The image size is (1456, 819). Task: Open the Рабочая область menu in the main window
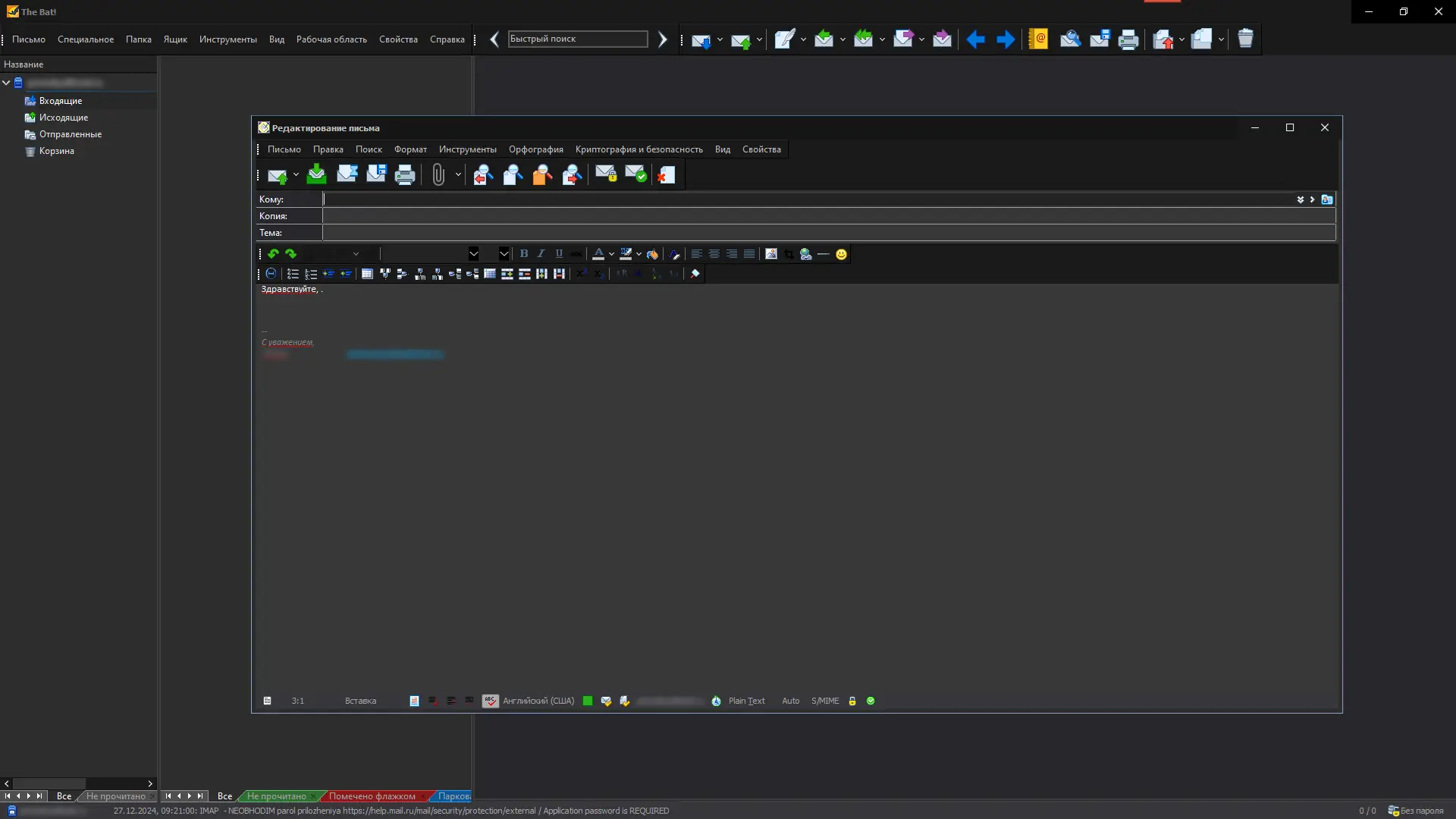click(331, 39)
